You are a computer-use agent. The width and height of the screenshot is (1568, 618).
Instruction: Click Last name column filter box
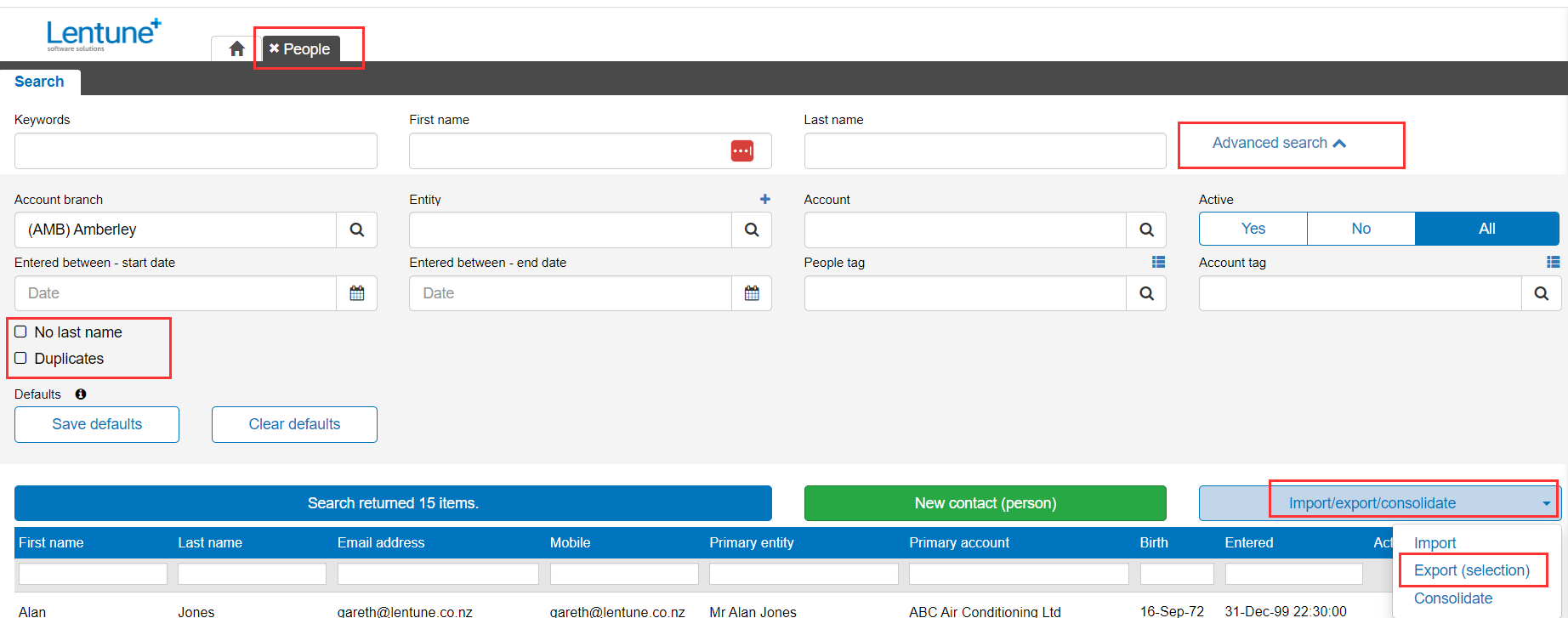[x=252, y=574]
